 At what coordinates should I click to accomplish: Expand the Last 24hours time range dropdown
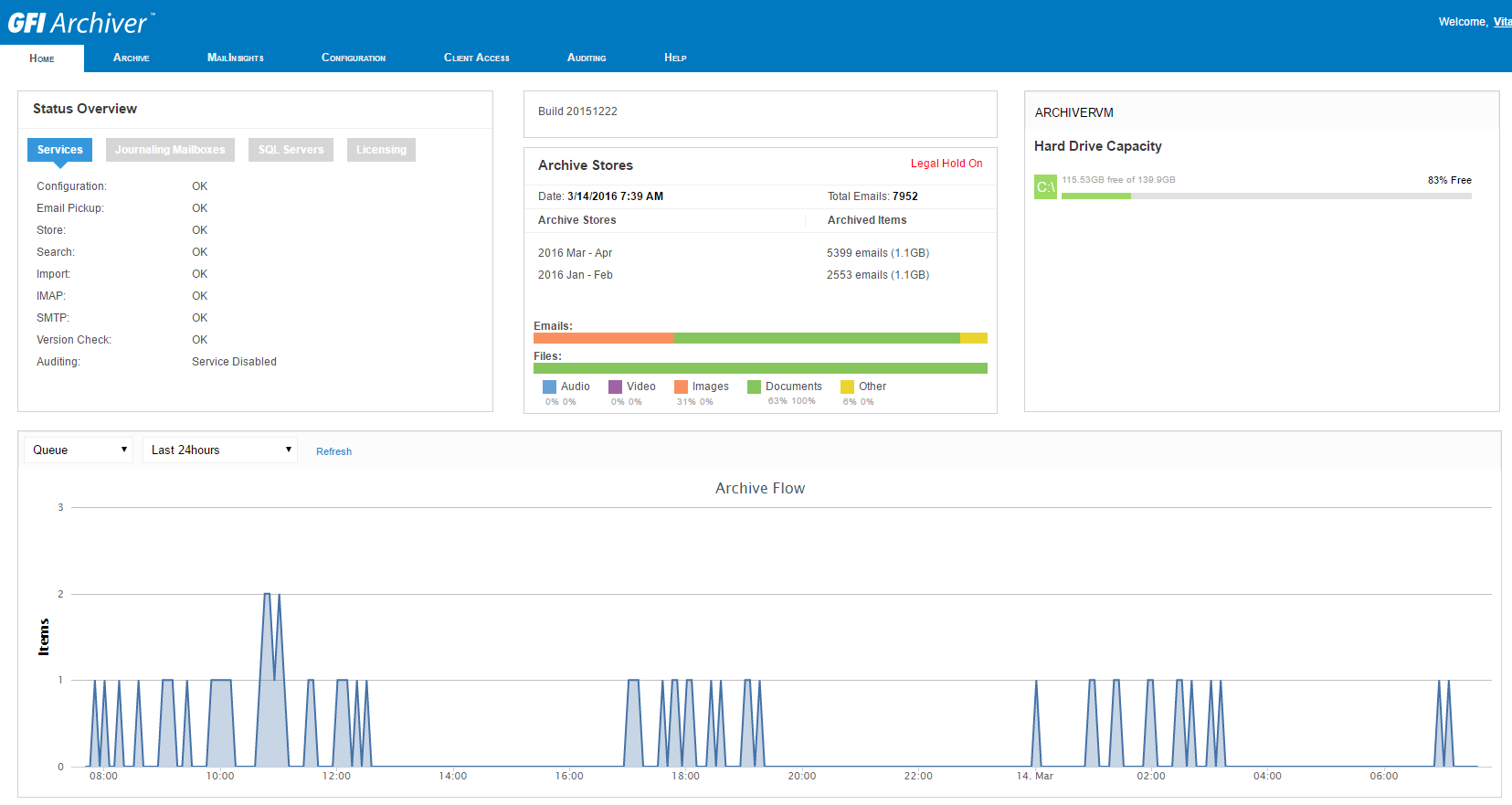pyautogui.click(x=220, y=450)
